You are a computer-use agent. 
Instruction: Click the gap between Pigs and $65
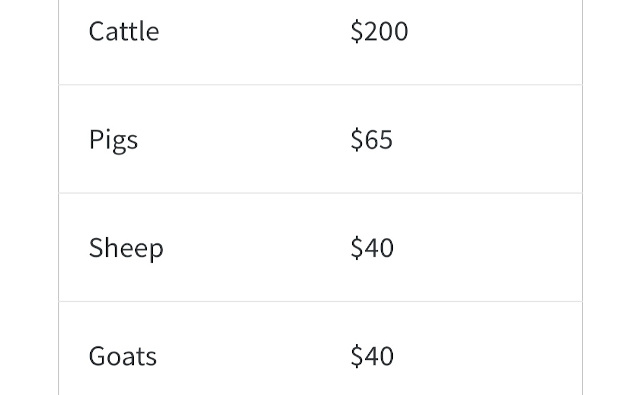244,140
